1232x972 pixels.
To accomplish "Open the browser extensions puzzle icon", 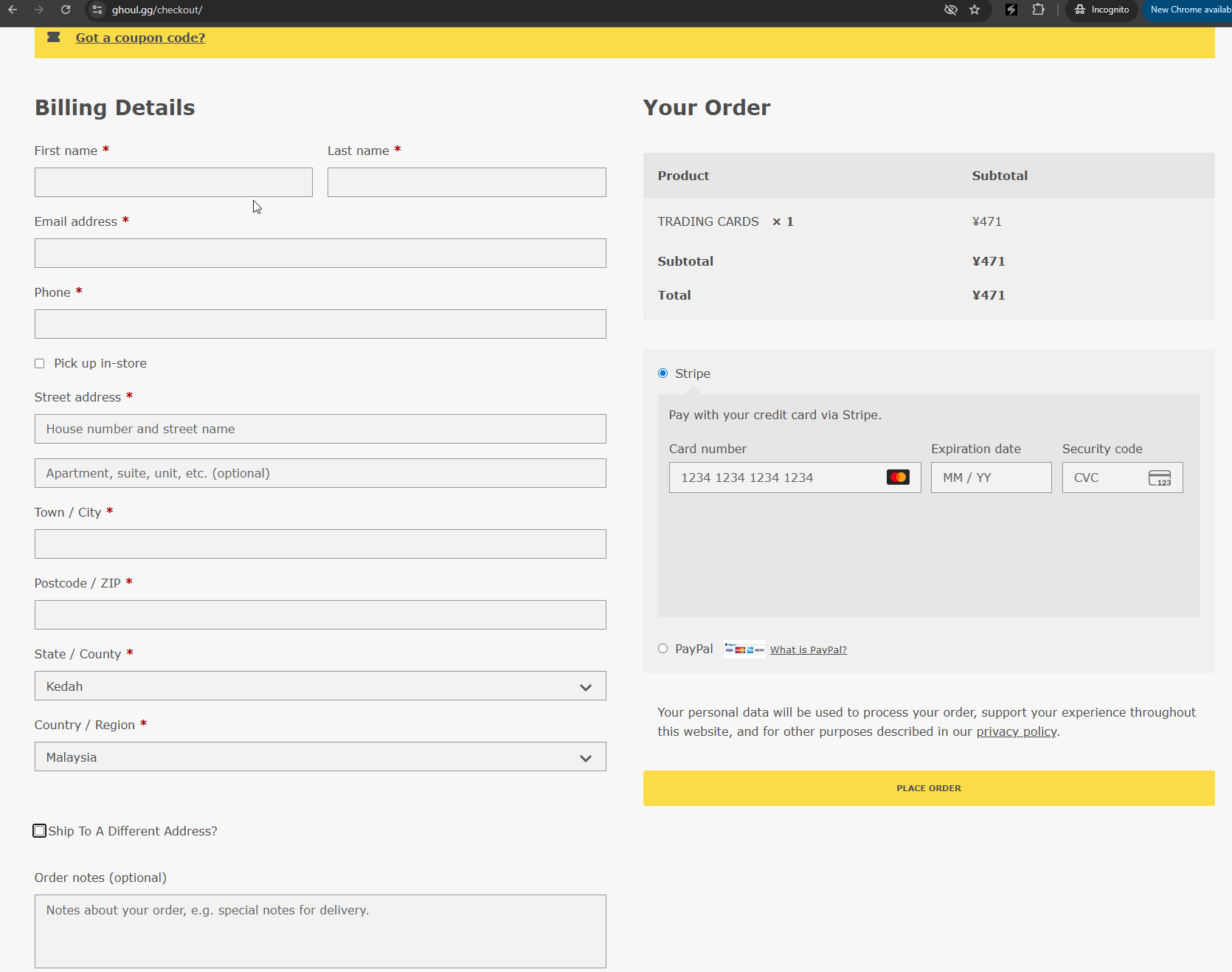I will click(x=1038, y=10).
